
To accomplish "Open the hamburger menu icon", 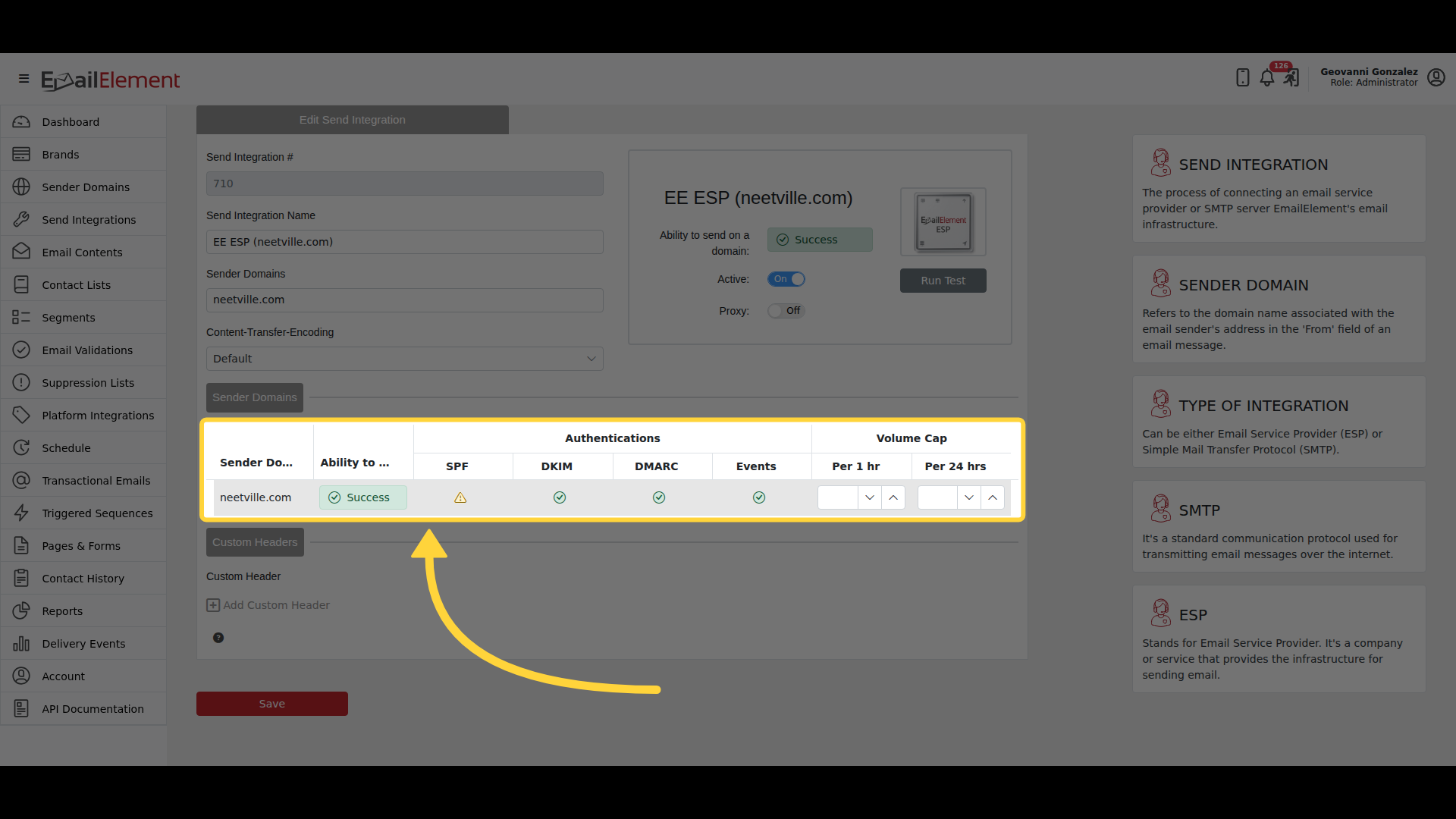I will pos(24,79).
